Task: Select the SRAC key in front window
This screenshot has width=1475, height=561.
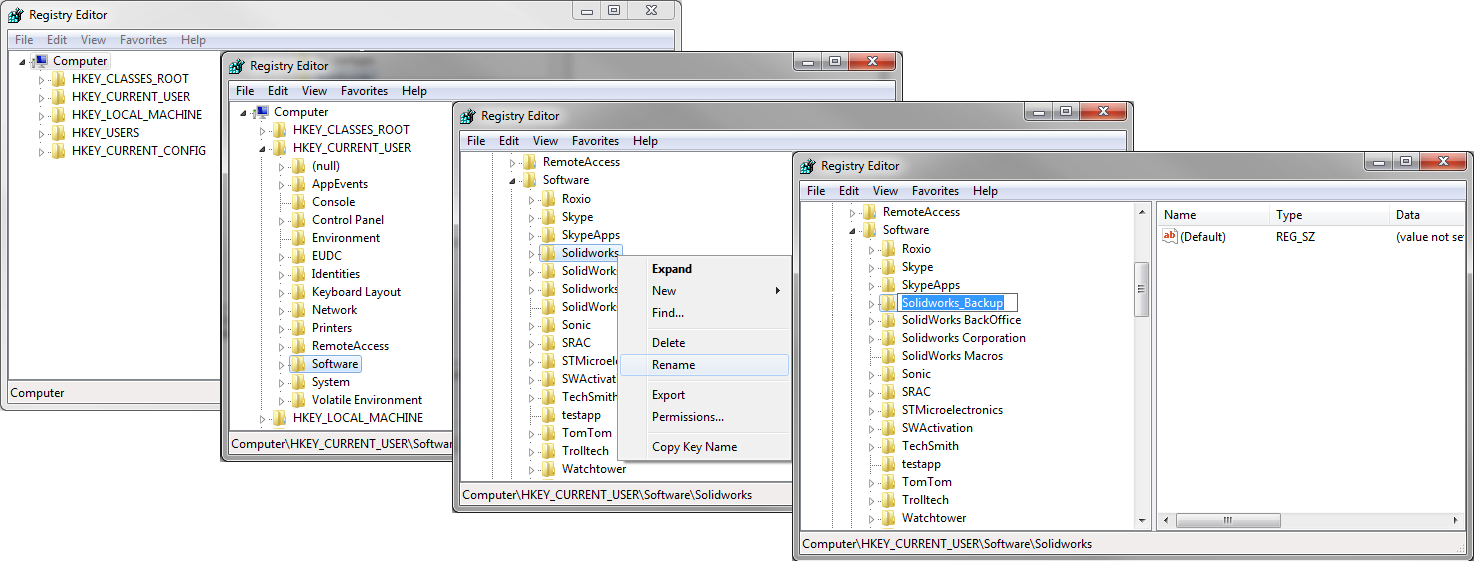Action: click(x=916, y=392)
